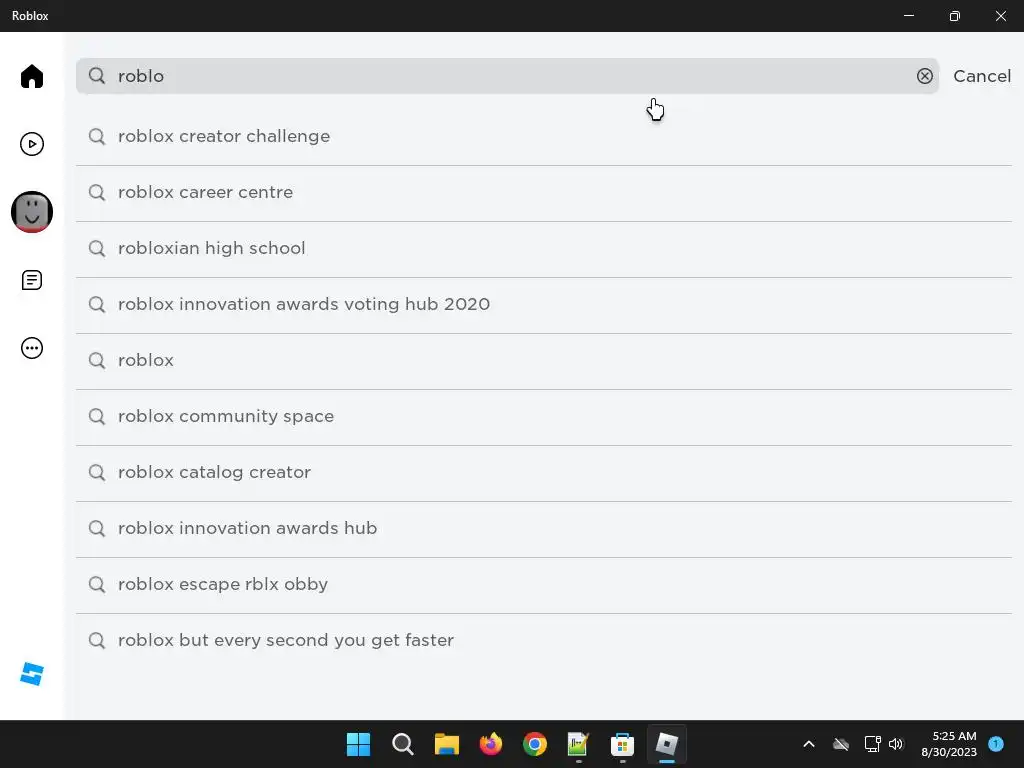Show hidden system tray icons
The image size is (1024, 768).
click(x=808, y=744)
